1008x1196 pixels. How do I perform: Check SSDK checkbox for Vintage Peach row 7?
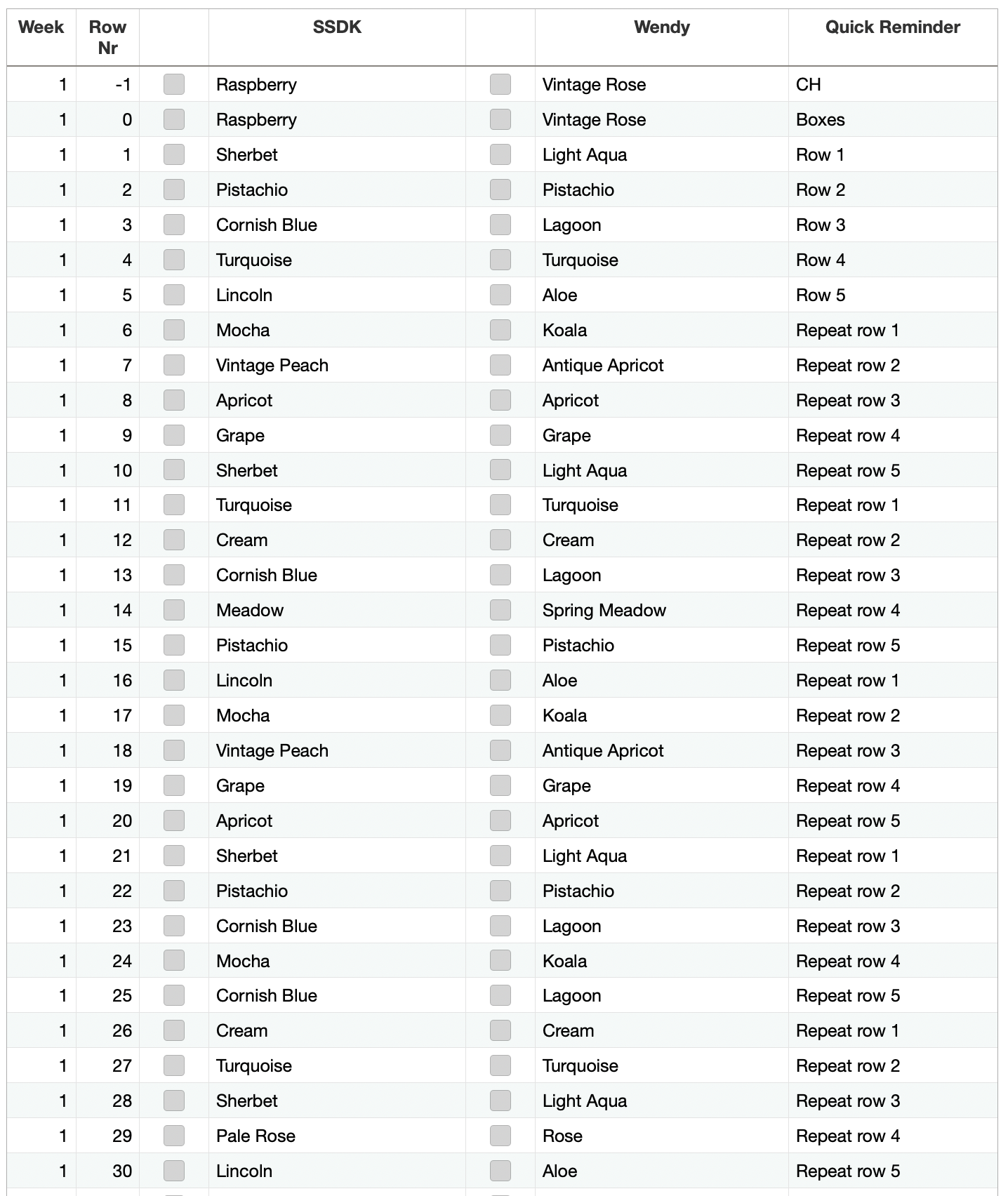174,365
